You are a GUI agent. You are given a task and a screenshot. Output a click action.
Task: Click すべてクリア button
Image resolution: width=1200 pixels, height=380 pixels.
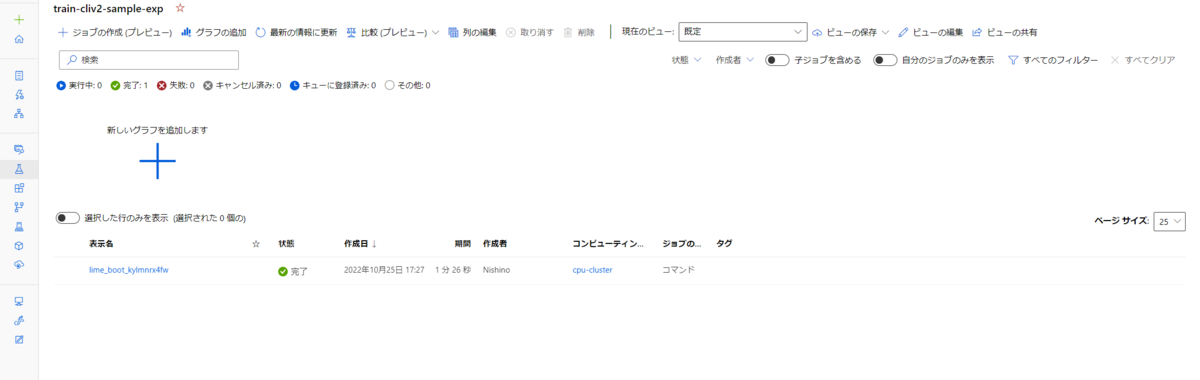[x=1143, y=60]
